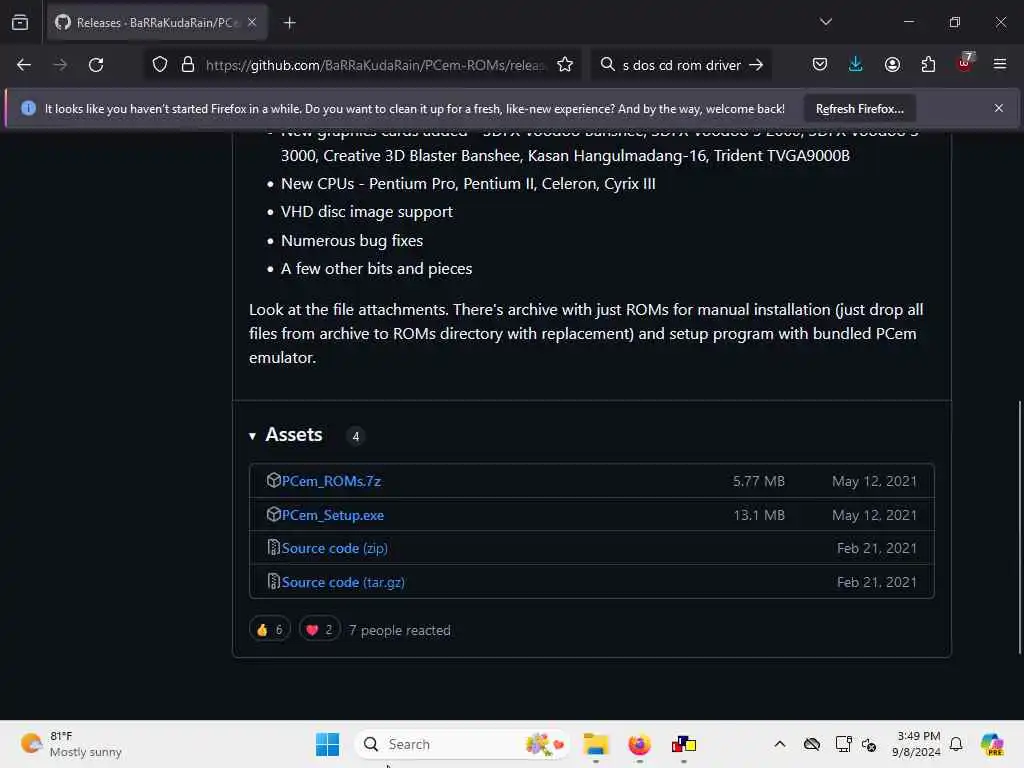
Task: Click the heart reaction with 2
Action: pos(319,630)
